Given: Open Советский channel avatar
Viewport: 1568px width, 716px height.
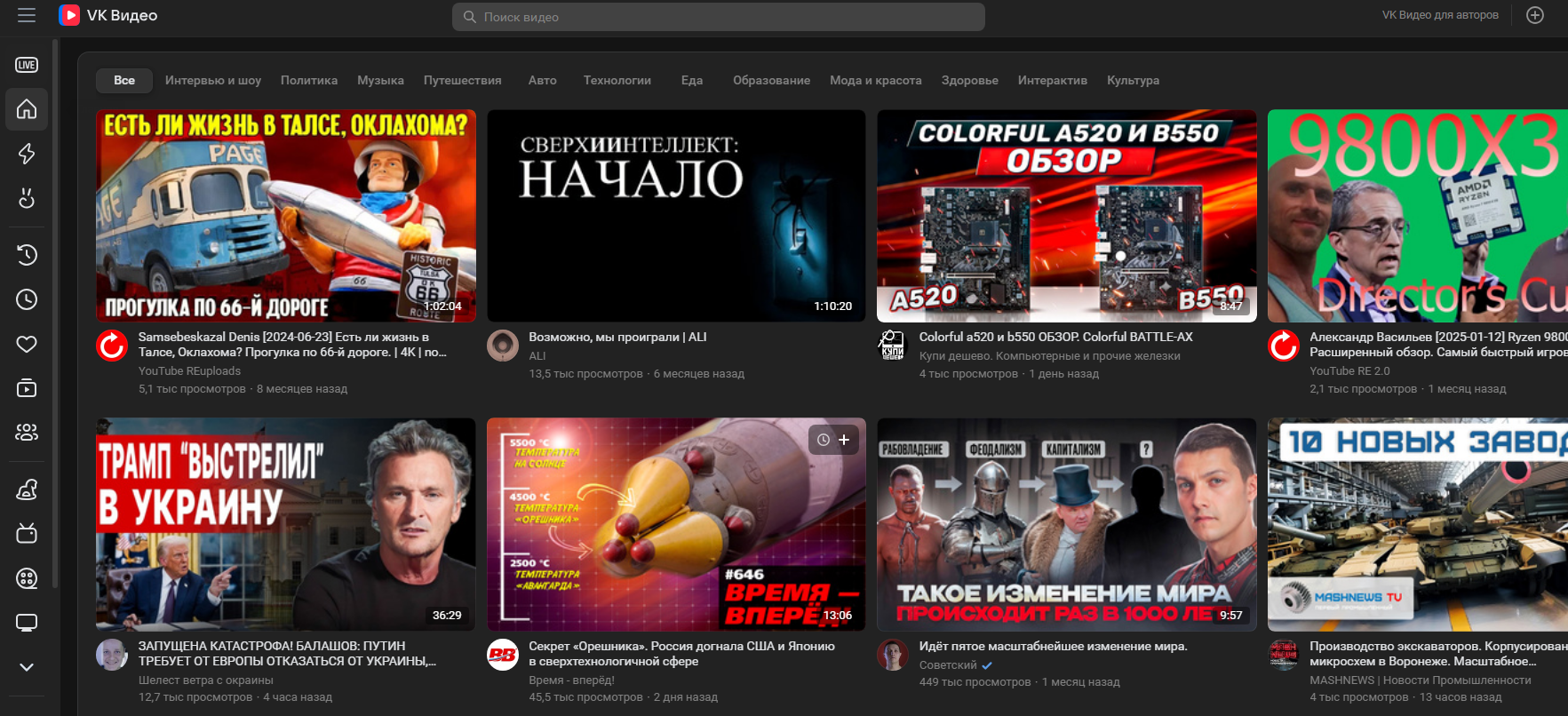Looking at the screenshot, I should click(x=893, y=655).
